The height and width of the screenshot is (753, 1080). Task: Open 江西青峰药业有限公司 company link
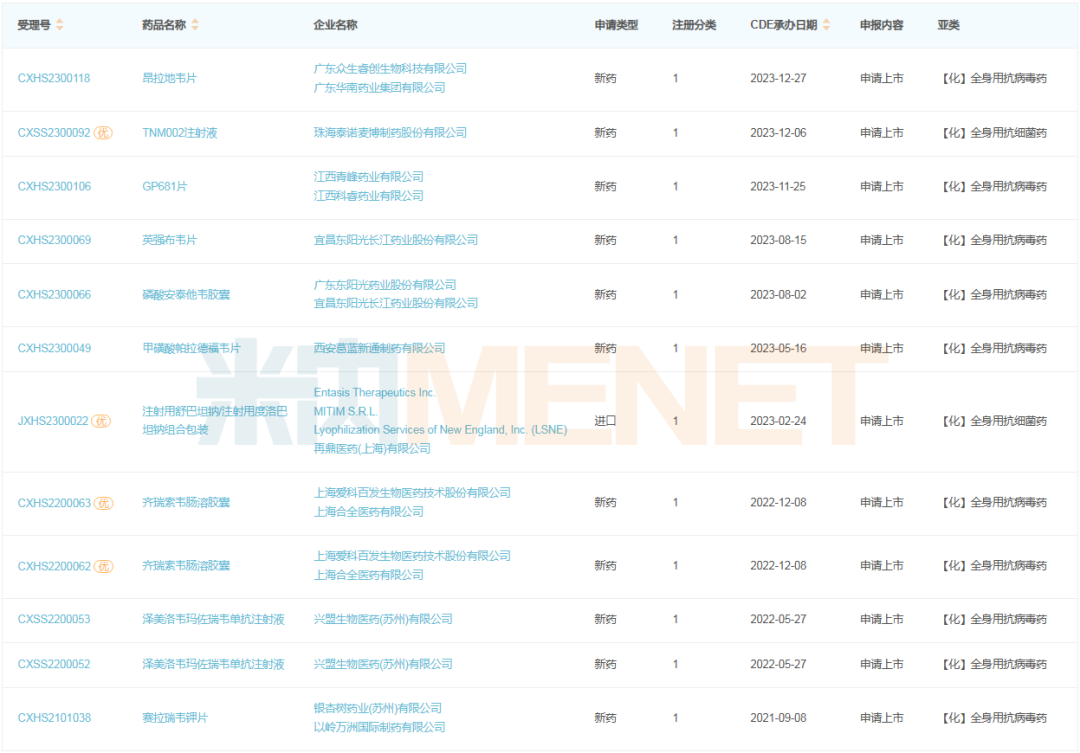tap(368, 177)
